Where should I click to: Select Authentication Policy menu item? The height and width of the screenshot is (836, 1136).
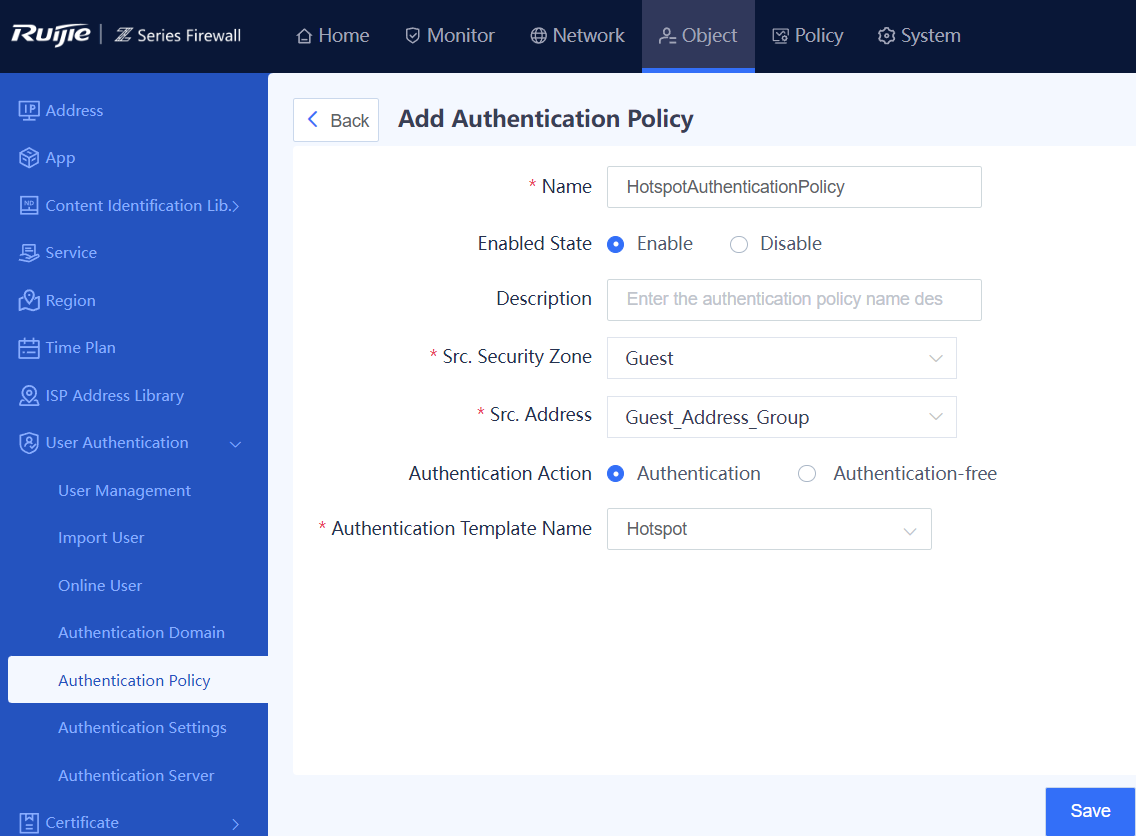point(138,680)
